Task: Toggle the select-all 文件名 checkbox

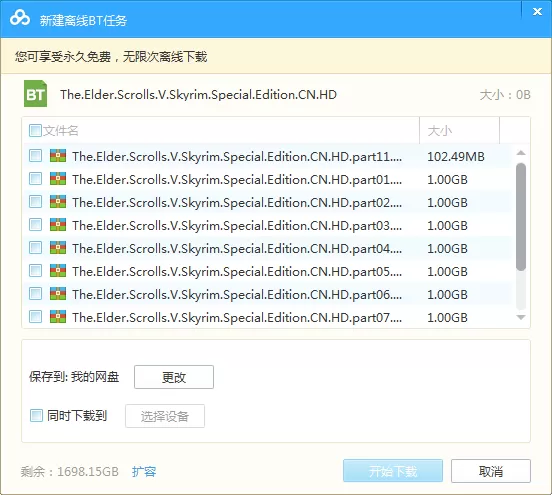Action: click(35, 130)
